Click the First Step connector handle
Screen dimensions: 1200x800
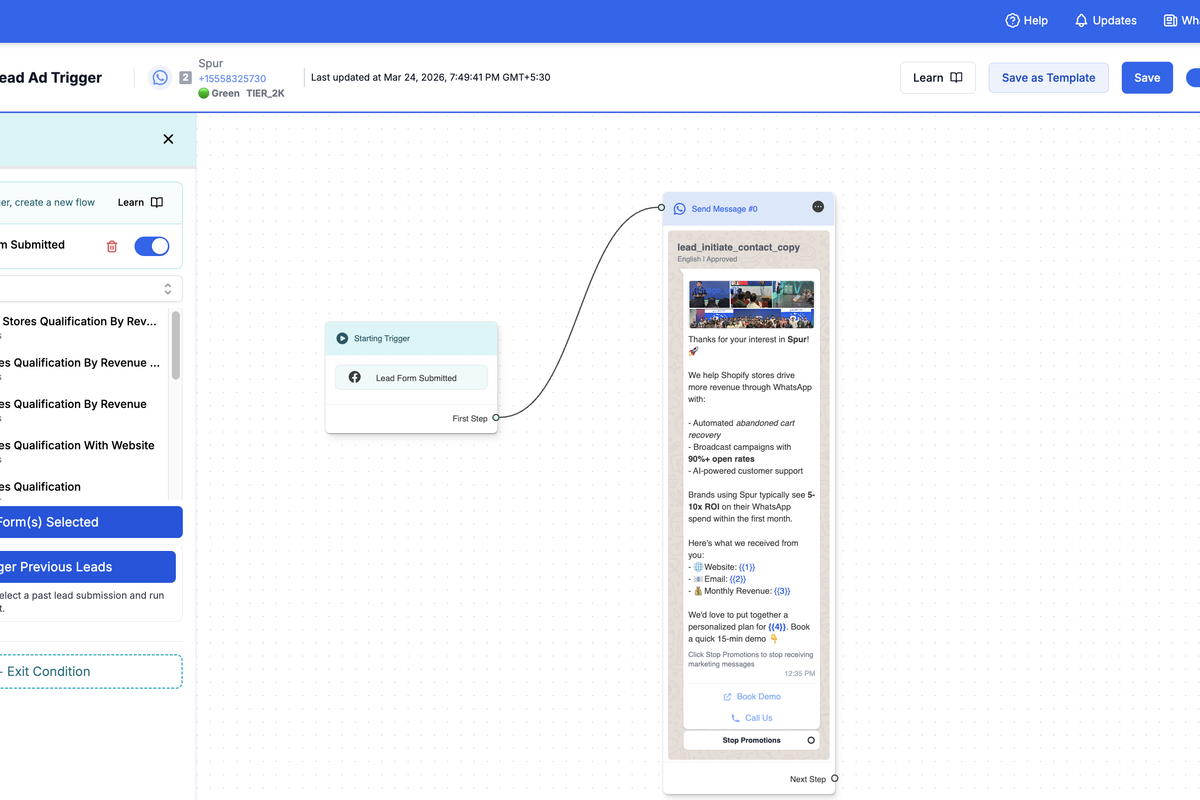(x=496, y=418)
